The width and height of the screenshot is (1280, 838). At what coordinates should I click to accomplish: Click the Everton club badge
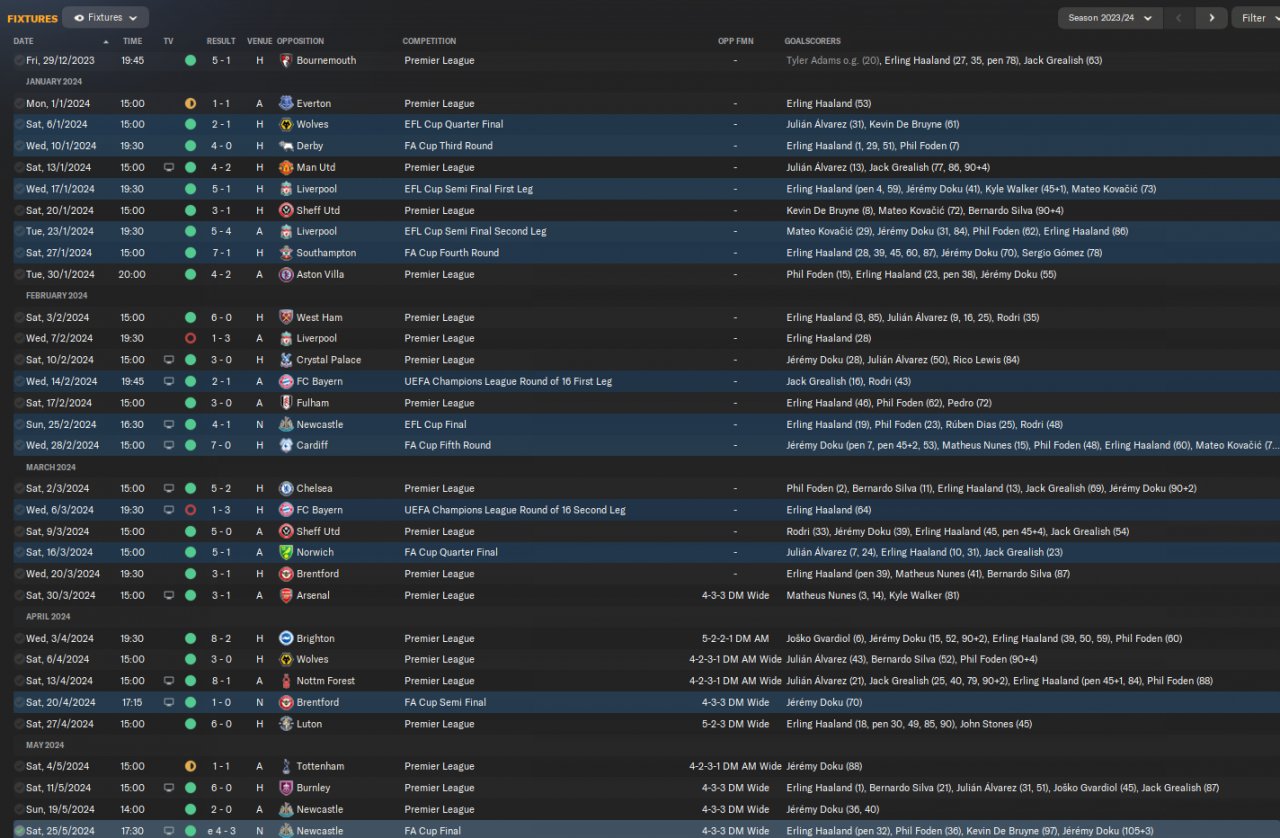(286, 104)
